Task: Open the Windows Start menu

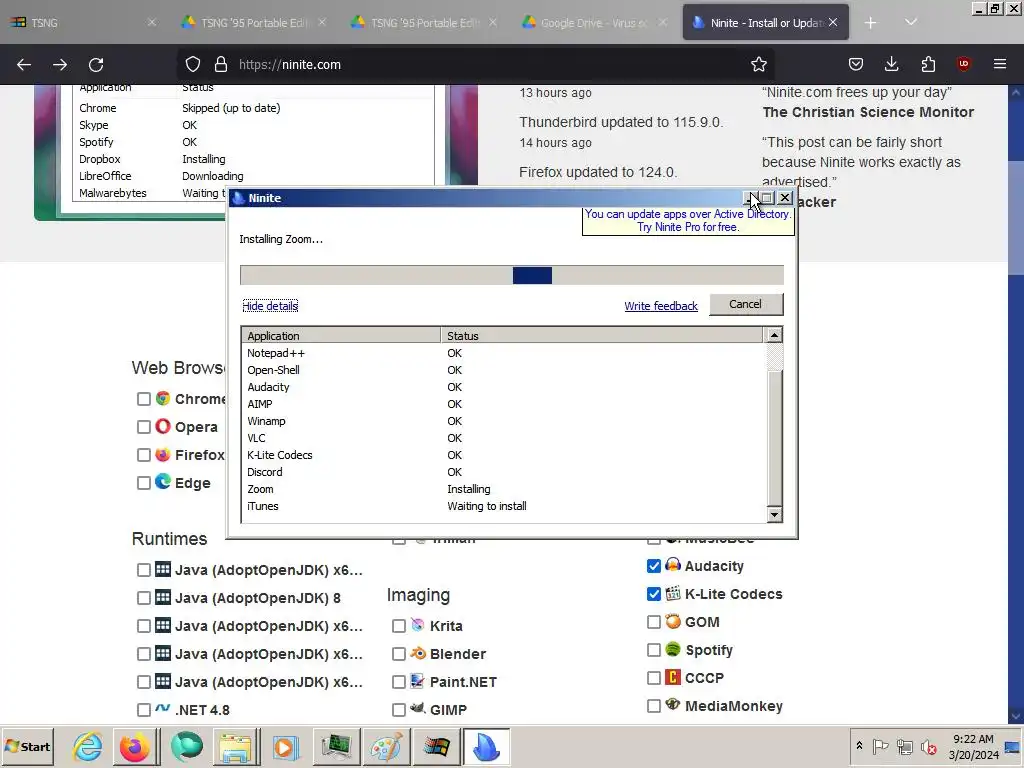Action: point(27,746)
